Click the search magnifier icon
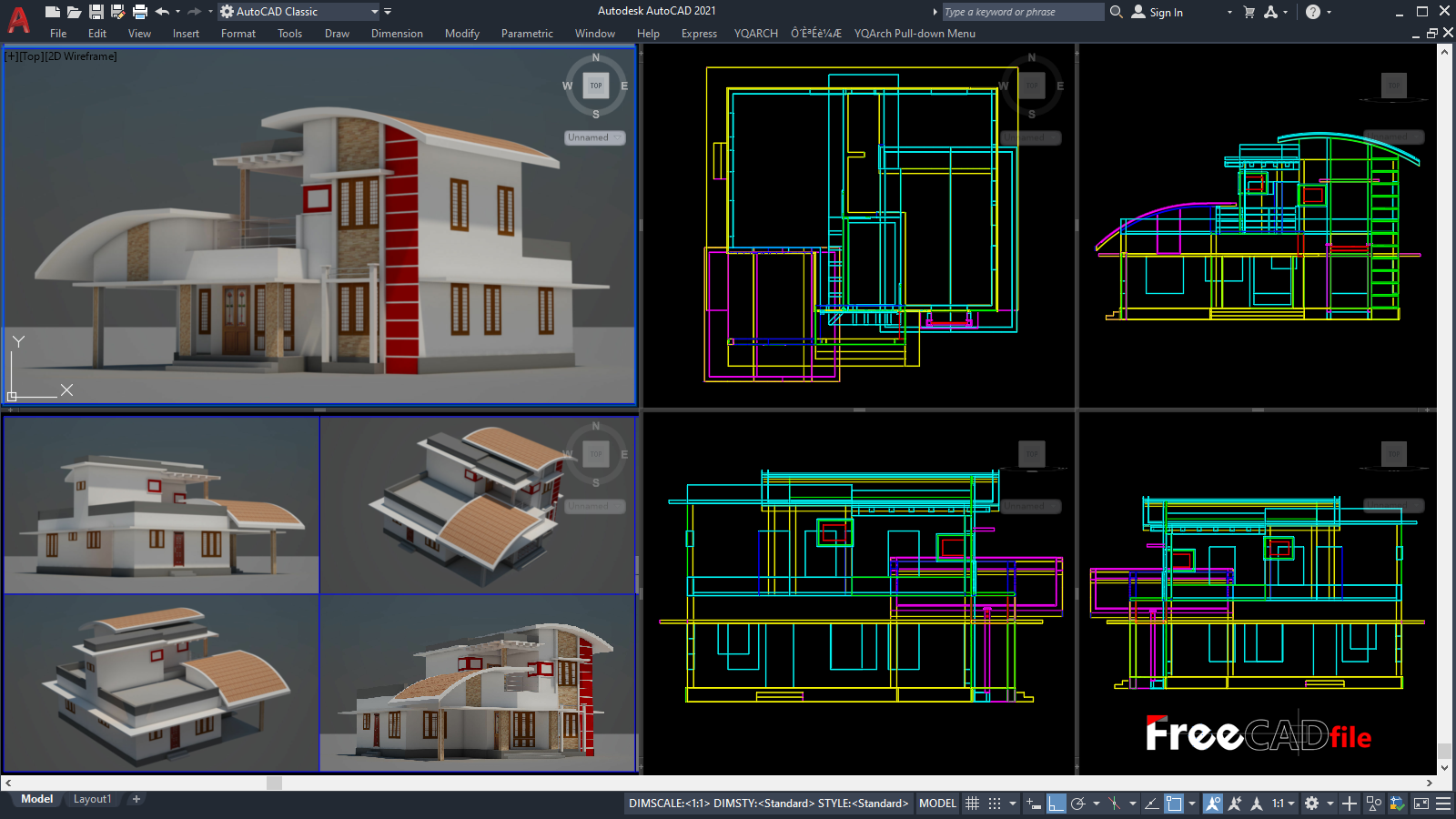The width and height of the screenshot is (1456, 819). [x=1117, y=12]
